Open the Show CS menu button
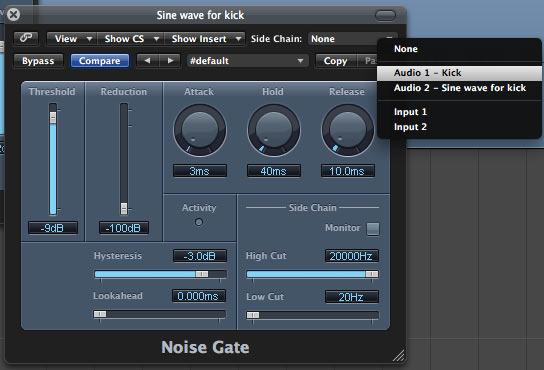The width and height of the screenshot is (544, 370). (130, 39)
